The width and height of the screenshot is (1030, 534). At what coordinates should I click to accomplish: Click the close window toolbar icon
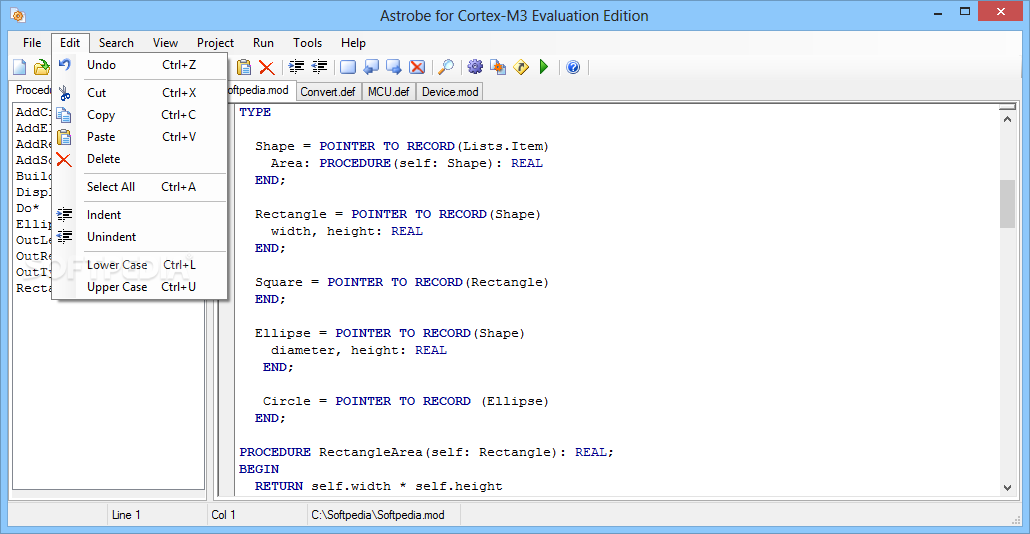(416, 67)
